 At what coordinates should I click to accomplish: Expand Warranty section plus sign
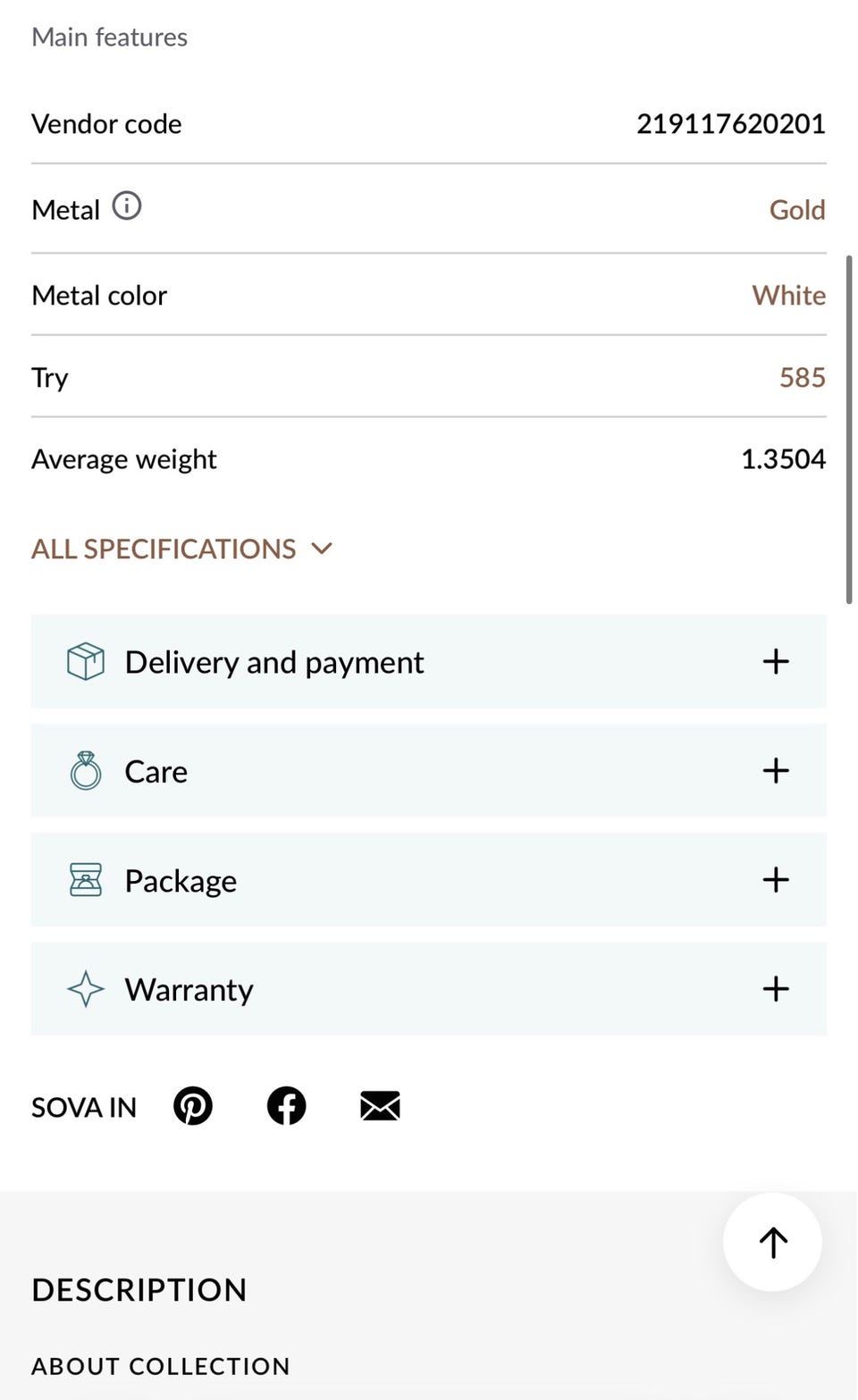tap(776, 989)
